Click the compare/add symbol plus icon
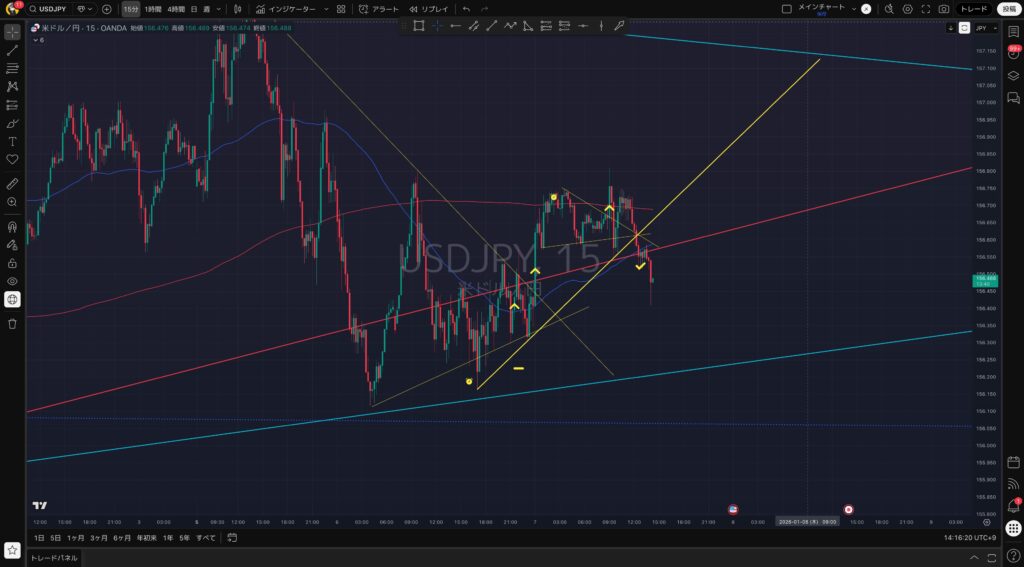1024x567 pixels. [x=106, y=9]
